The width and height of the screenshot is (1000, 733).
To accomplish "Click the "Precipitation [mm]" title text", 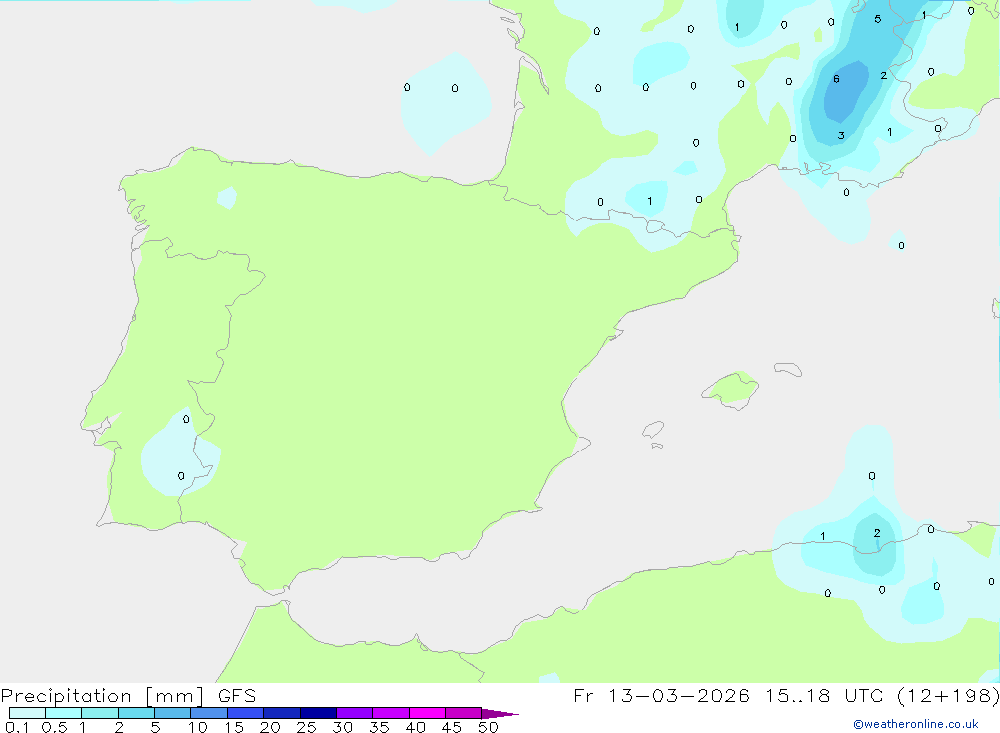I will pos(103,696).
